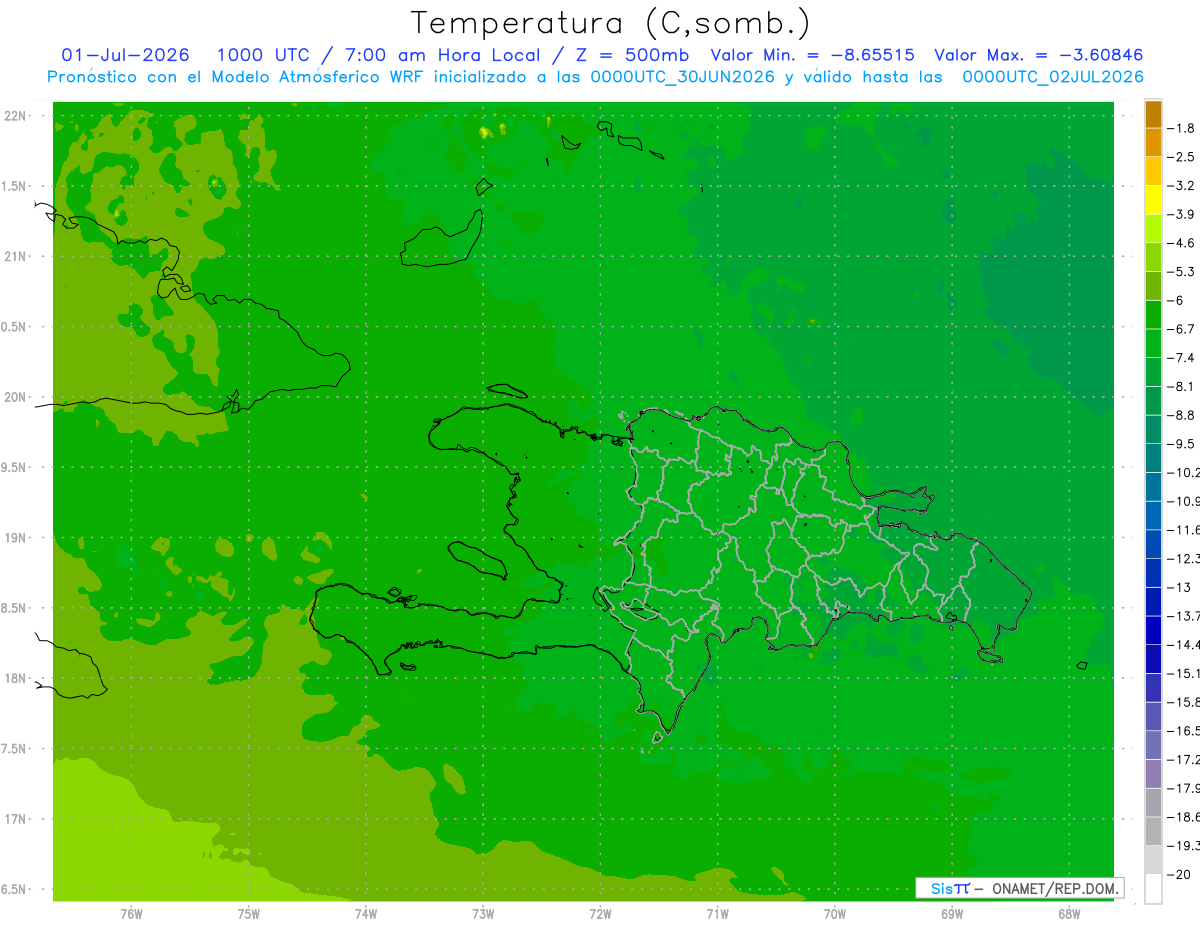The height and width of the screenshot is (927, 1200).
Task: Pick the teal swatch between -9.5 and -10.2
Action: click(1153, 458)
